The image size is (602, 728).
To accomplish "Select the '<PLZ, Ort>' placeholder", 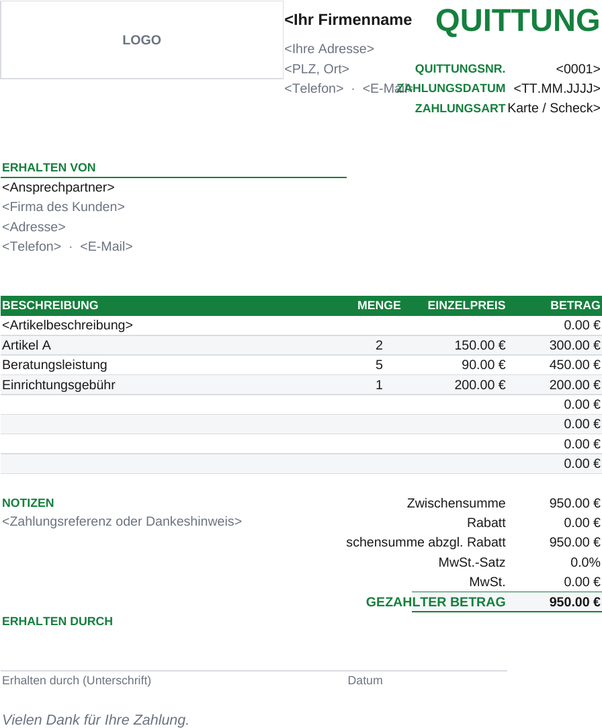I will (x=317, y=69).
